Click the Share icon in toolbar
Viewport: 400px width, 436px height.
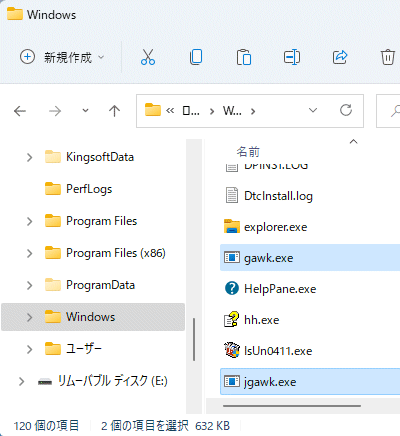tap(340, 57)
